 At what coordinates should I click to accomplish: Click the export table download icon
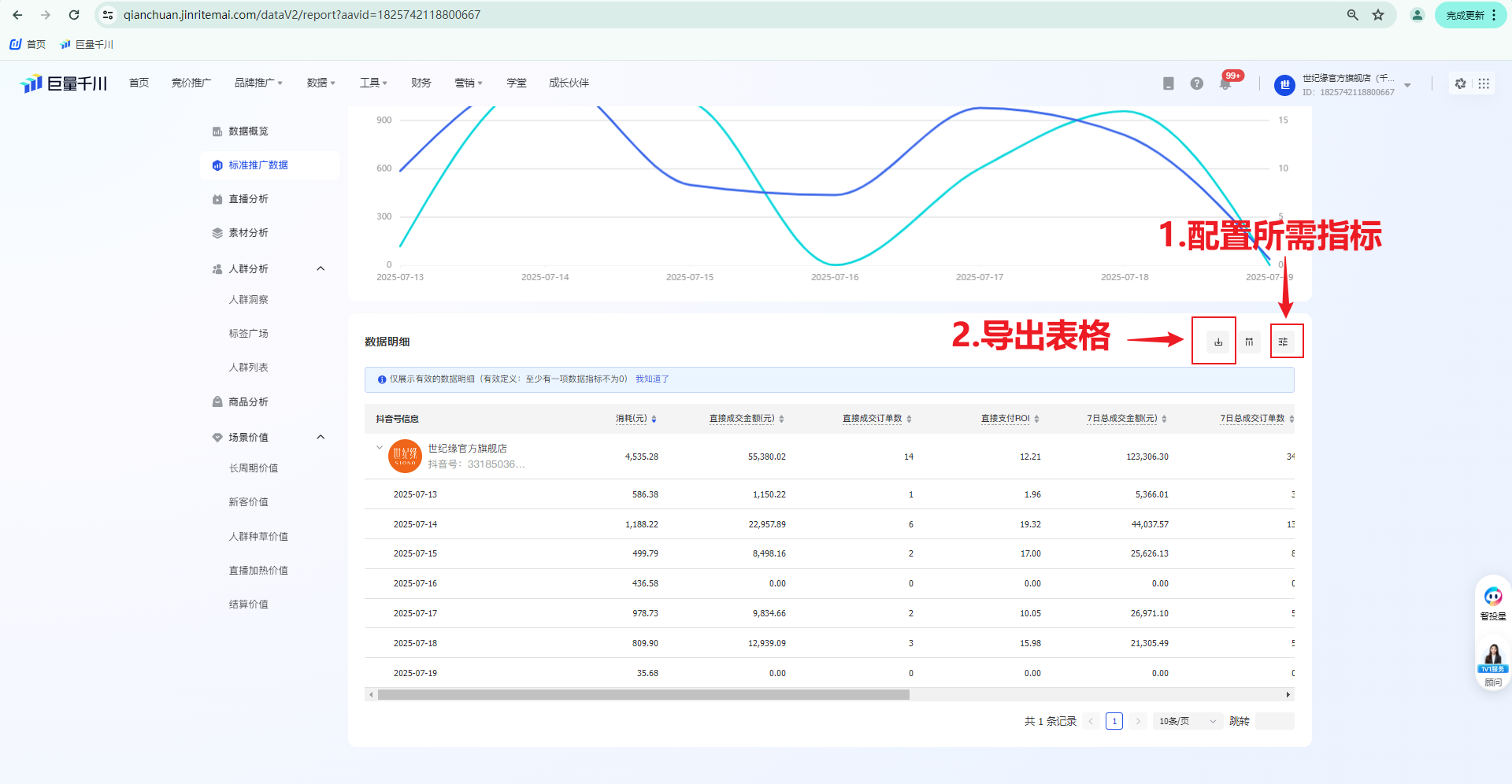click(x=1217, y=342)
